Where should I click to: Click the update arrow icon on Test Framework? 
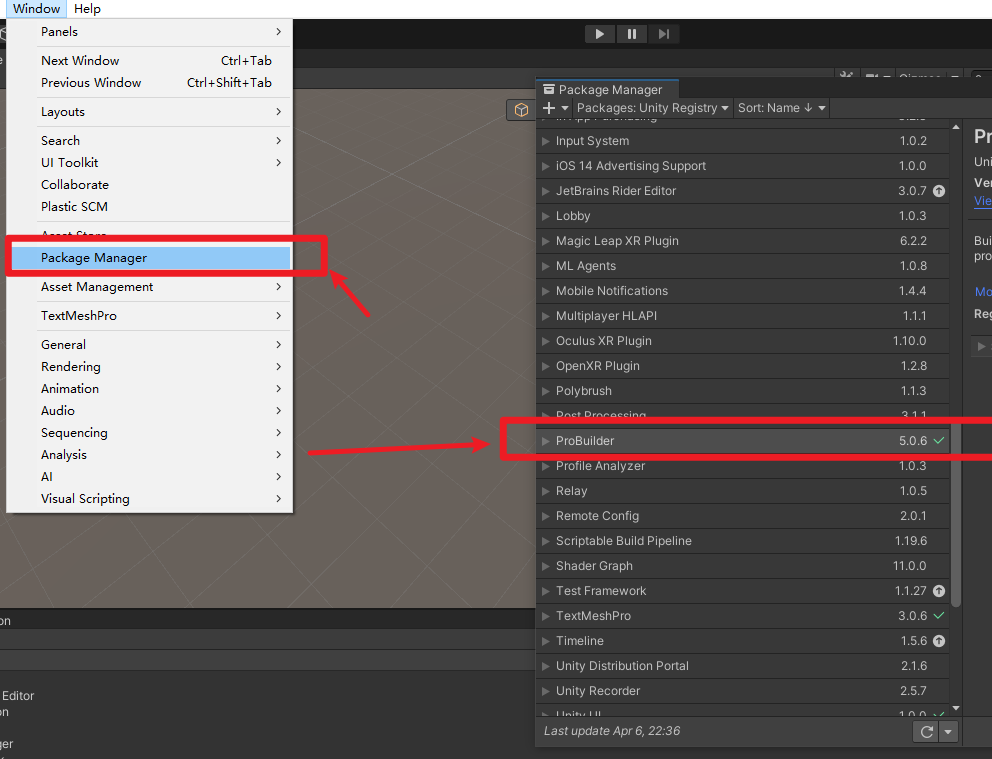coord(939,591)
